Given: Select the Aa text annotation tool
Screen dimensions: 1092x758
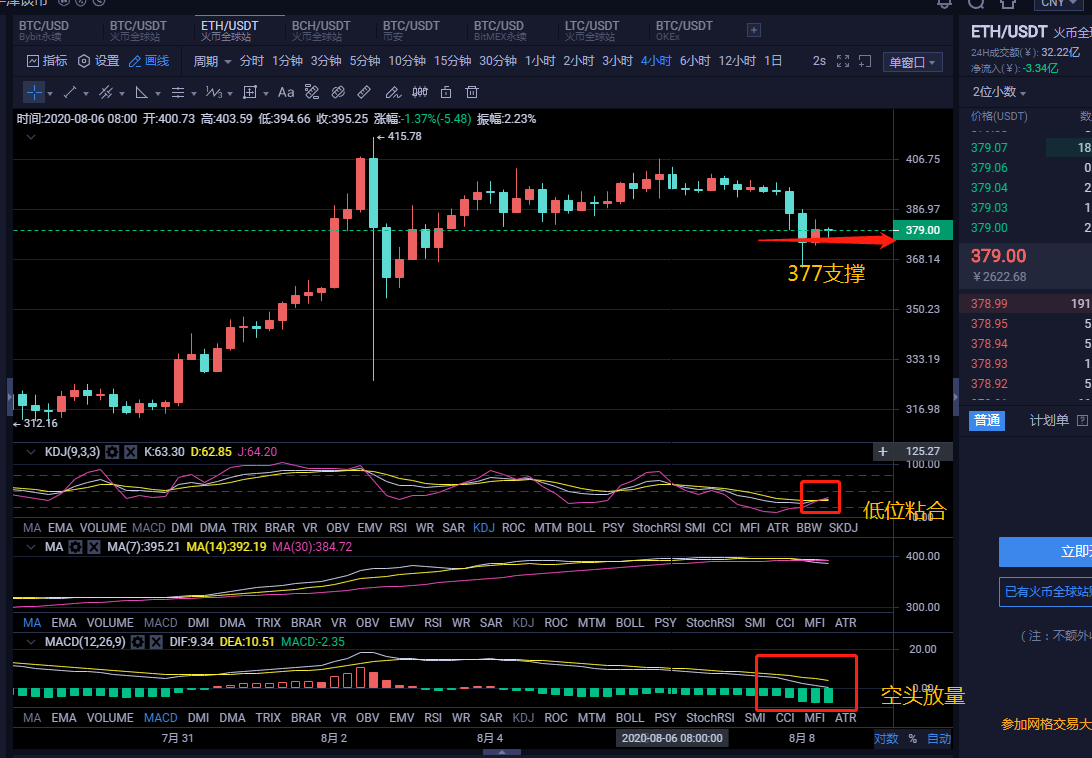Looking at the screenshot, I should coord(286,92).
